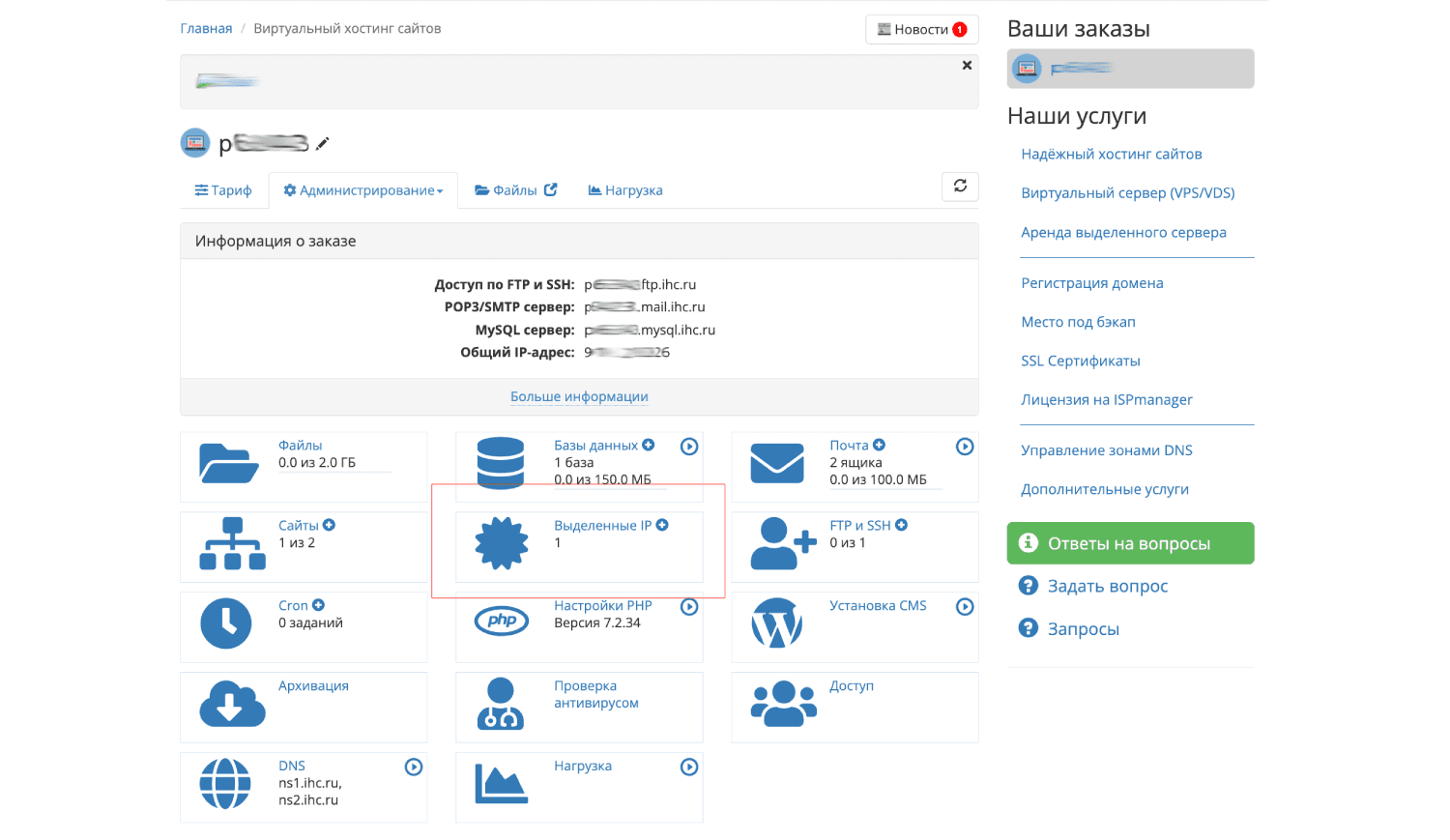
Task: Add a site with plus icon
Action: pos(329,526)
